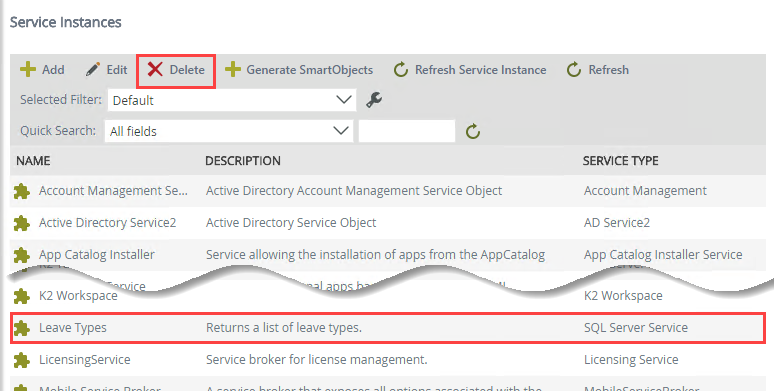Open filter configuration wrench icon
Screen dimensions: 774x391
pyautogui.click(x=374, y=100)
